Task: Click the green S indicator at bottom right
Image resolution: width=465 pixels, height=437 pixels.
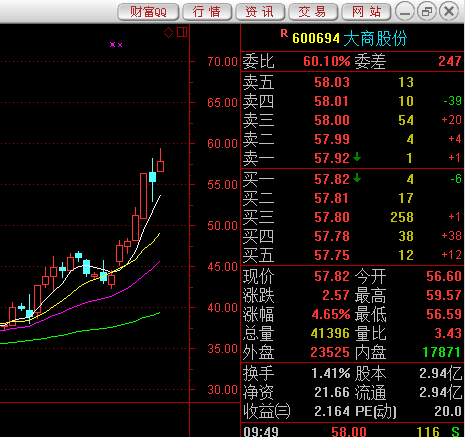Action: 455,432
